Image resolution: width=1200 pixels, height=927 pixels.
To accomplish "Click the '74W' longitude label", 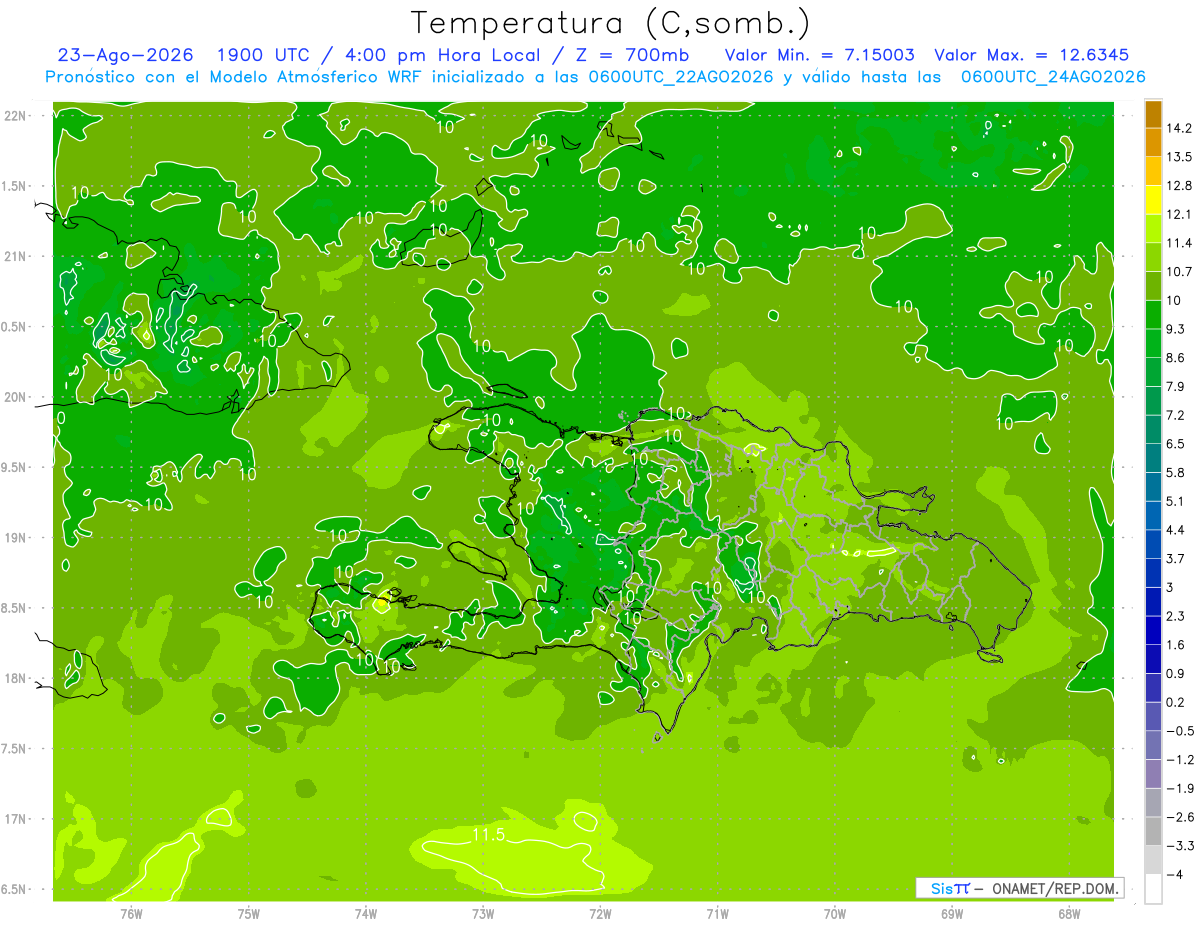I will coord(366,914).
